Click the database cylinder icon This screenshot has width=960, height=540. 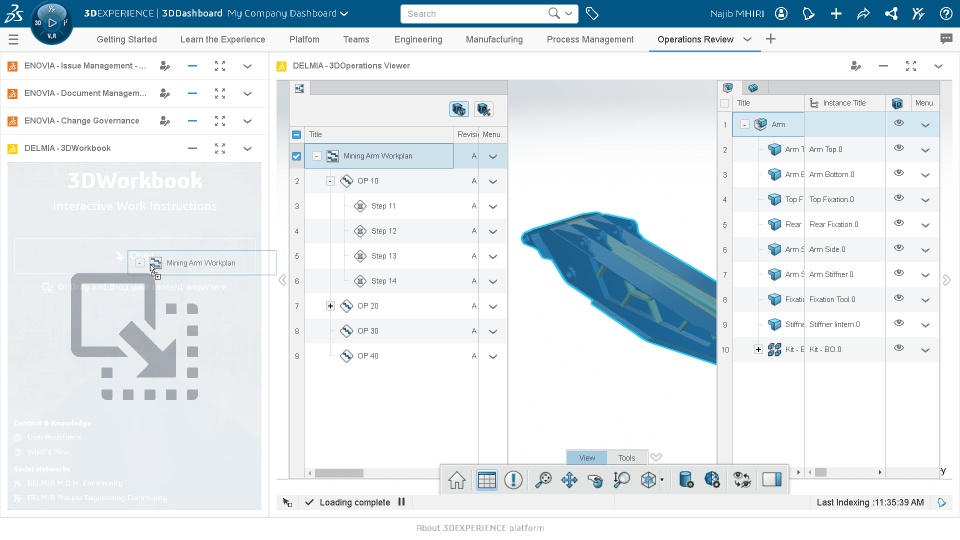[686, 480]
